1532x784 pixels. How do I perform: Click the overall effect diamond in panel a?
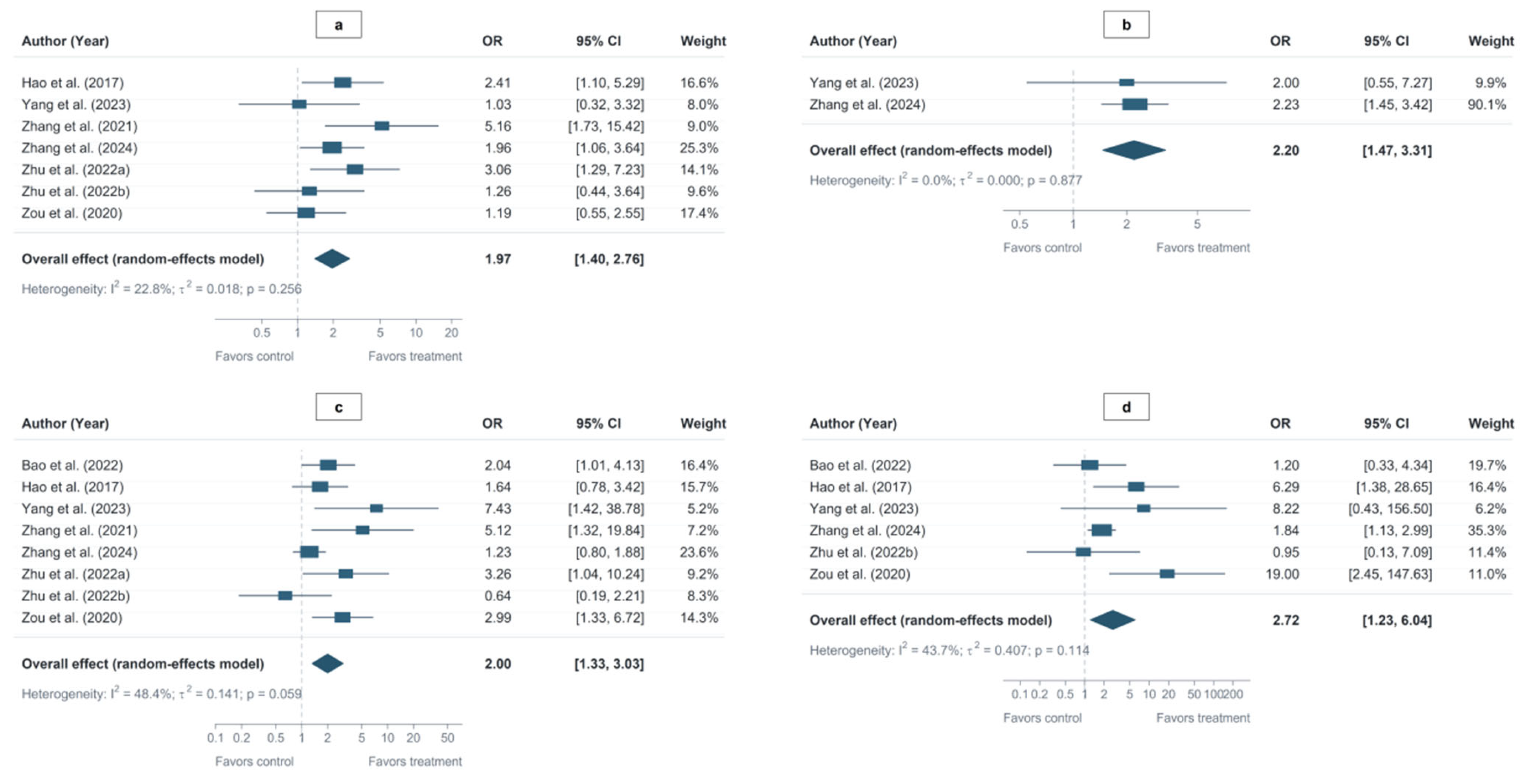click(332, 259)
